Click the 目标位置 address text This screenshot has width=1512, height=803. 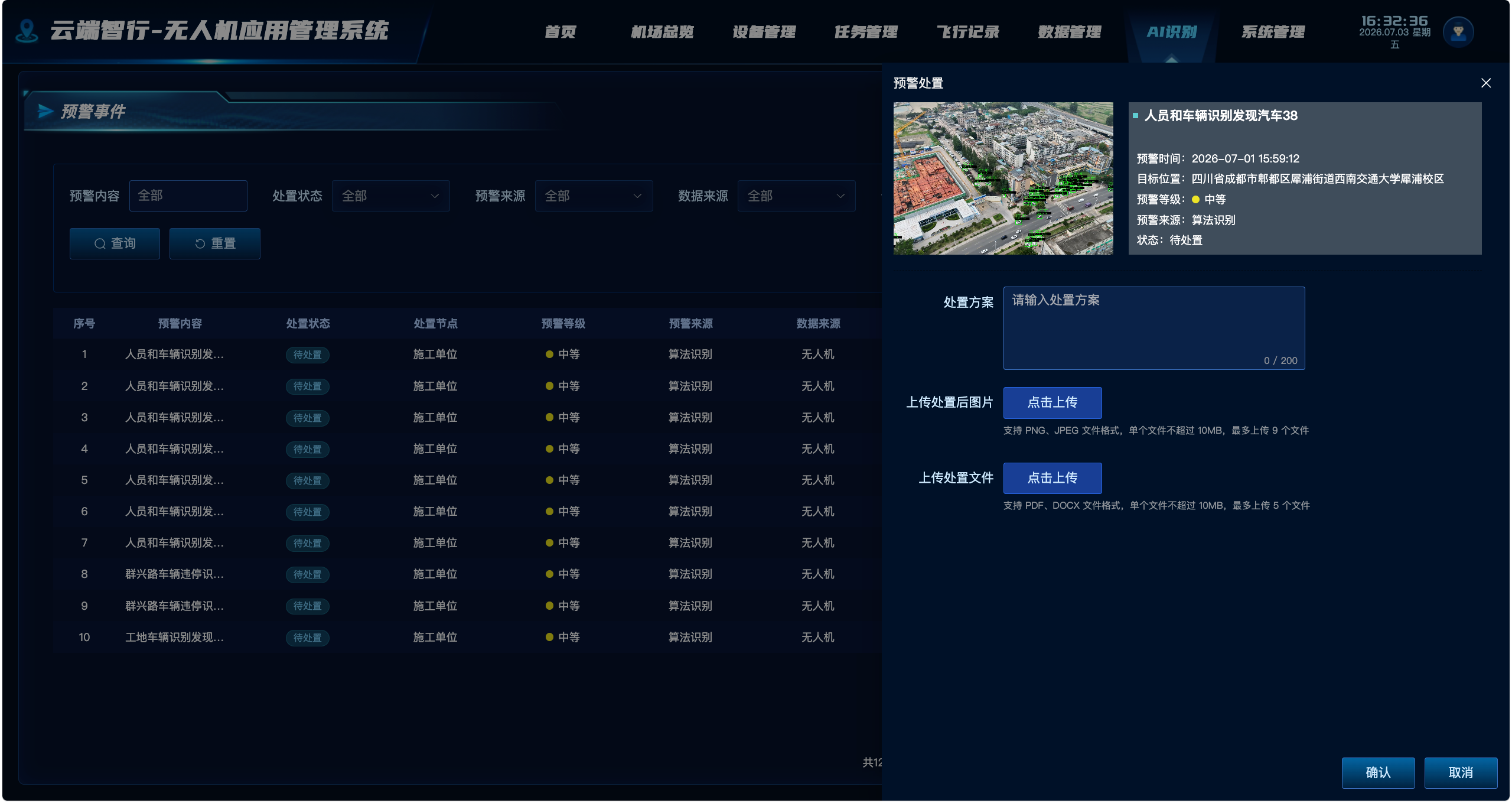pyautogui.click(x=1318, y=179)
